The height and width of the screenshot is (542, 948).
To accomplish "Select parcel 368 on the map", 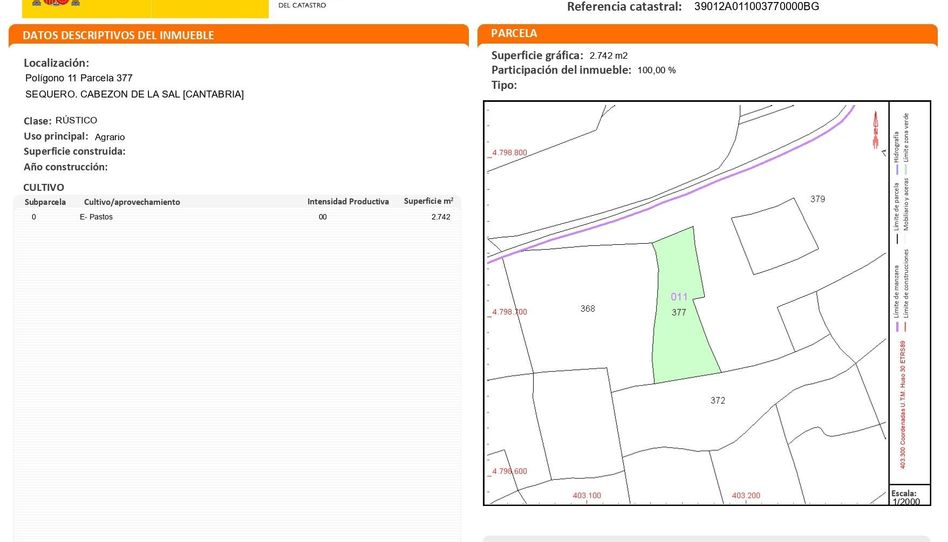I will (587, 309).
